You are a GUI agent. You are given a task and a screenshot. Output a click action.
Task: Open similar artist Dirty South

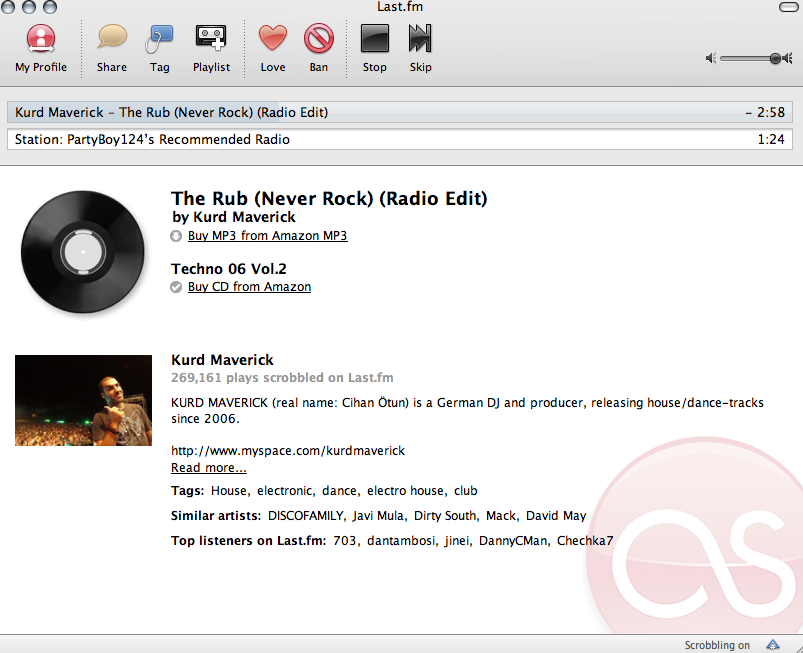445,516
